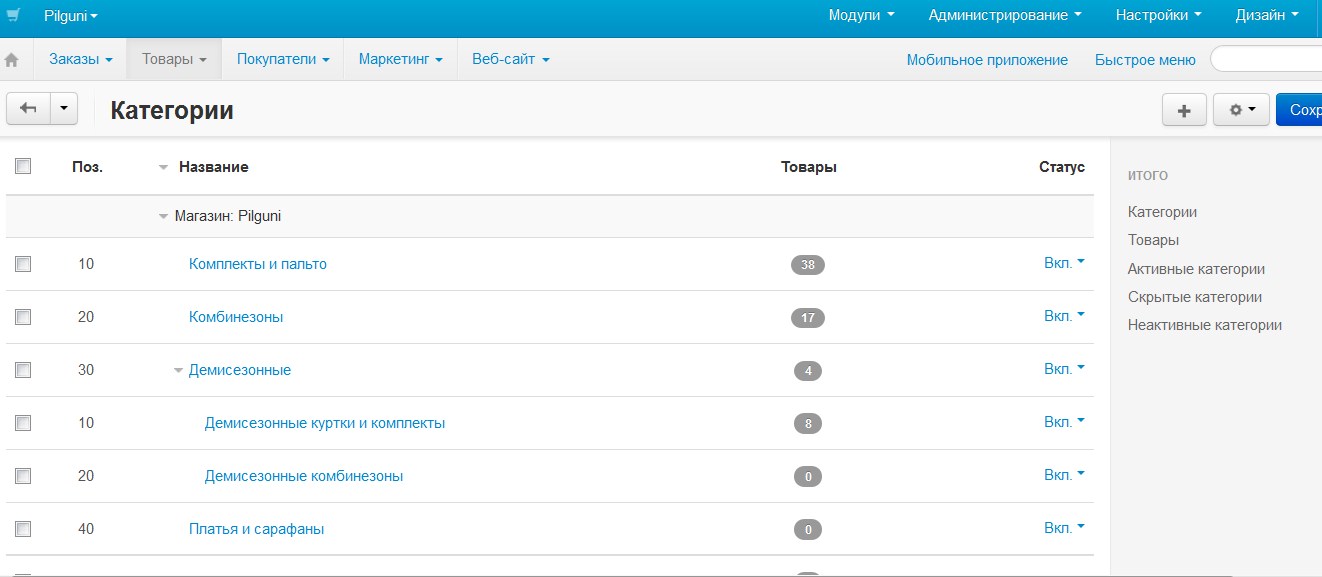Click the 38 products badge for Комплекты и пальто
This screenshot has height=577, width=1322.
coord(808,265)
